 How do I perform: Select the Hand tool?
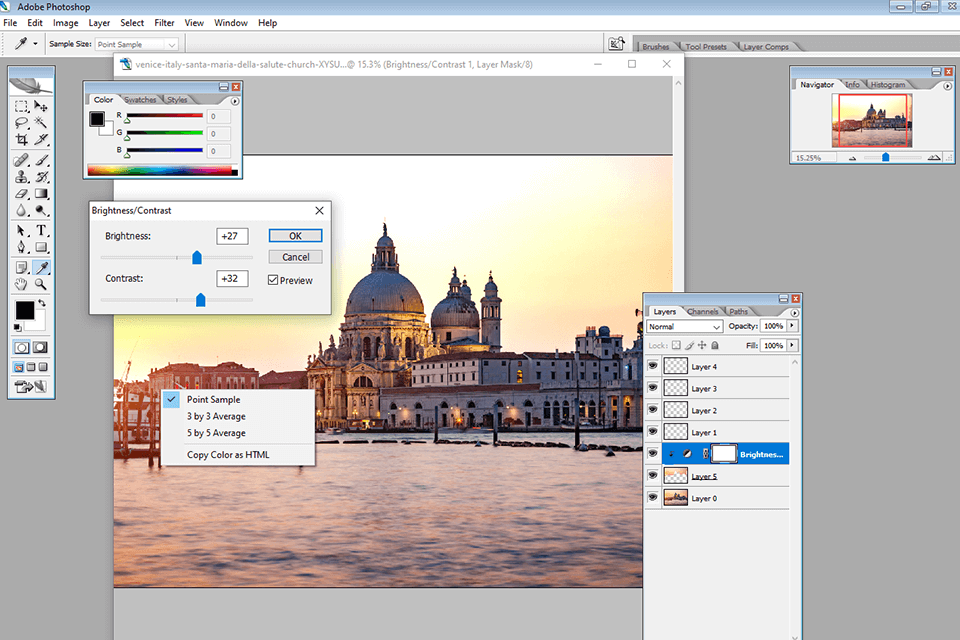[x=22, y=284]
